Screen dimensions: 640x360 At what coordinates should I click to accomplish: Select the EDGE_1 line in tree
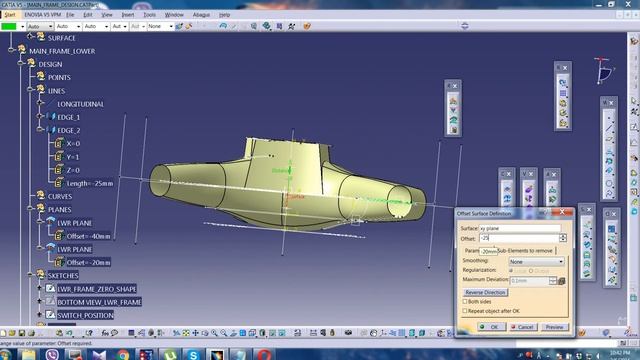tap(69, 117)
